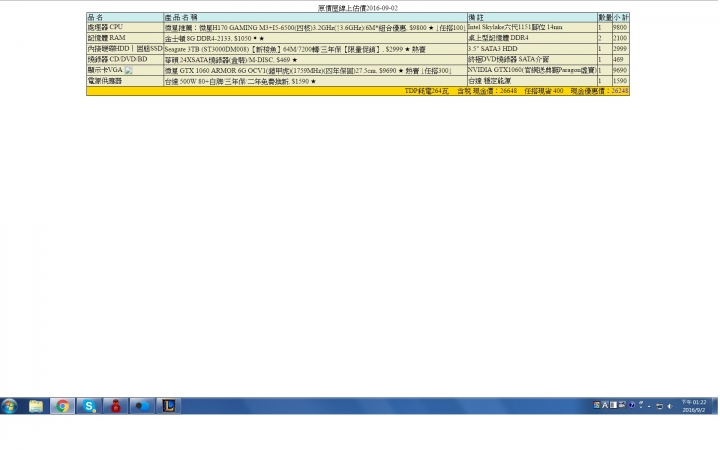
Task: Launch League of Legends from taskbar
Action: click(x=169, y=406)
